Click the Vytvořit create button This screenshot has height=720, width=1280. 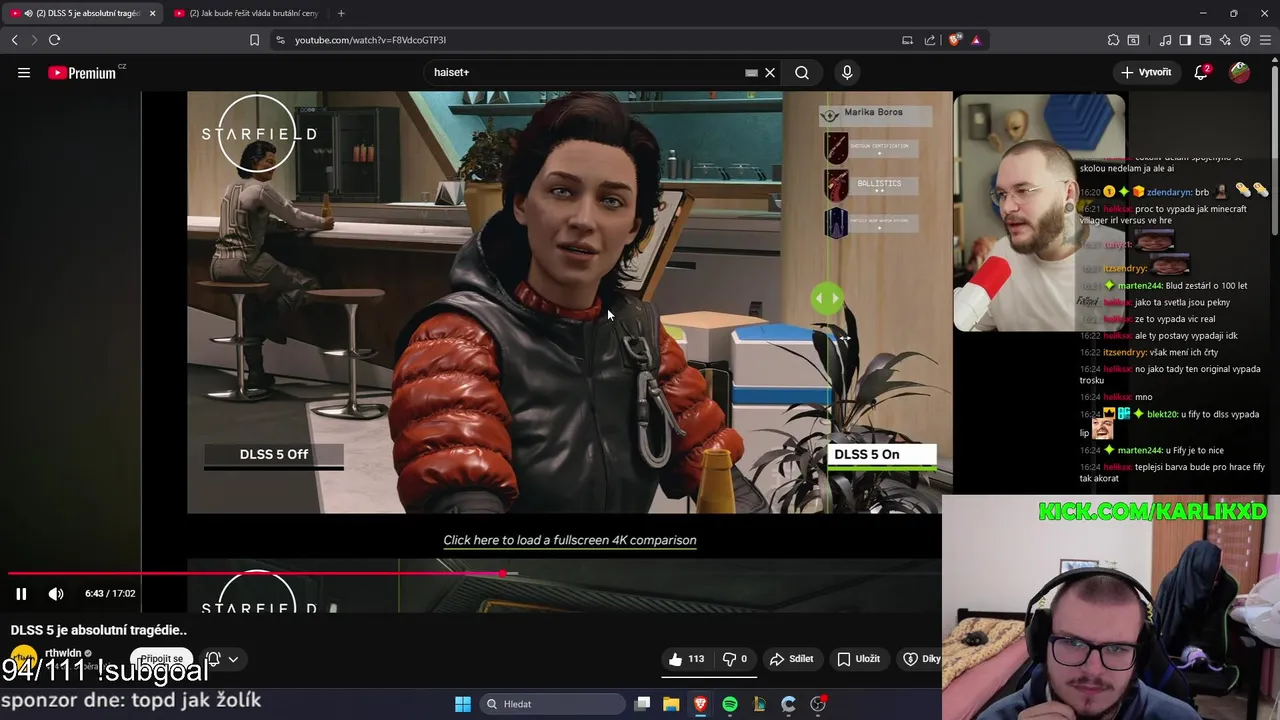pyautogui.click(x=1146, y=72)
